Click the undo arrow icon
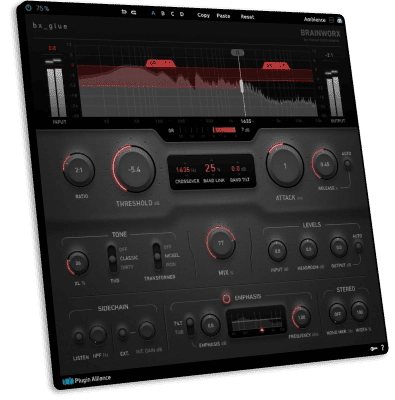Image resolution: width=395 pixels, height=400 pixels. pyautogui.click(x=124, y=12)
